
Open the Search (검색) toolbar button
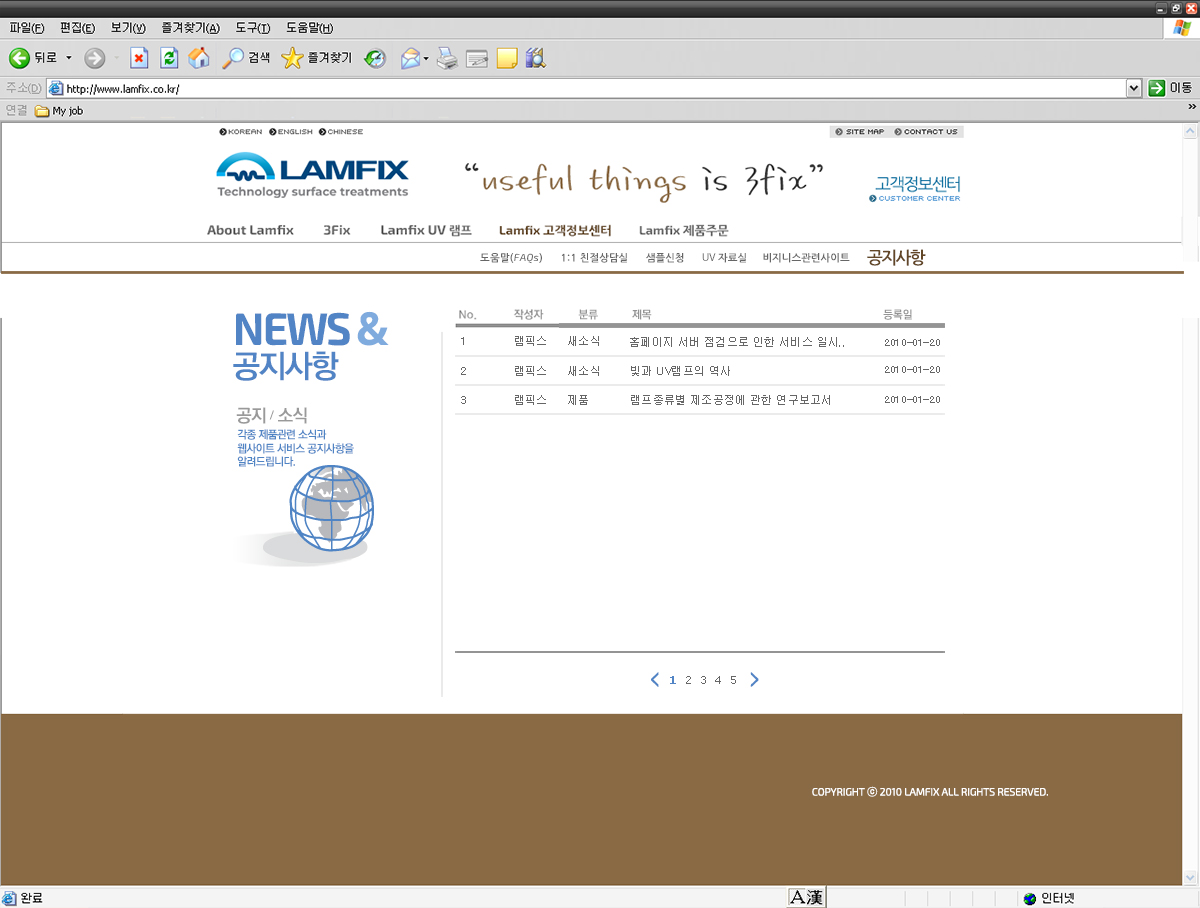click(x=246, y=58)
